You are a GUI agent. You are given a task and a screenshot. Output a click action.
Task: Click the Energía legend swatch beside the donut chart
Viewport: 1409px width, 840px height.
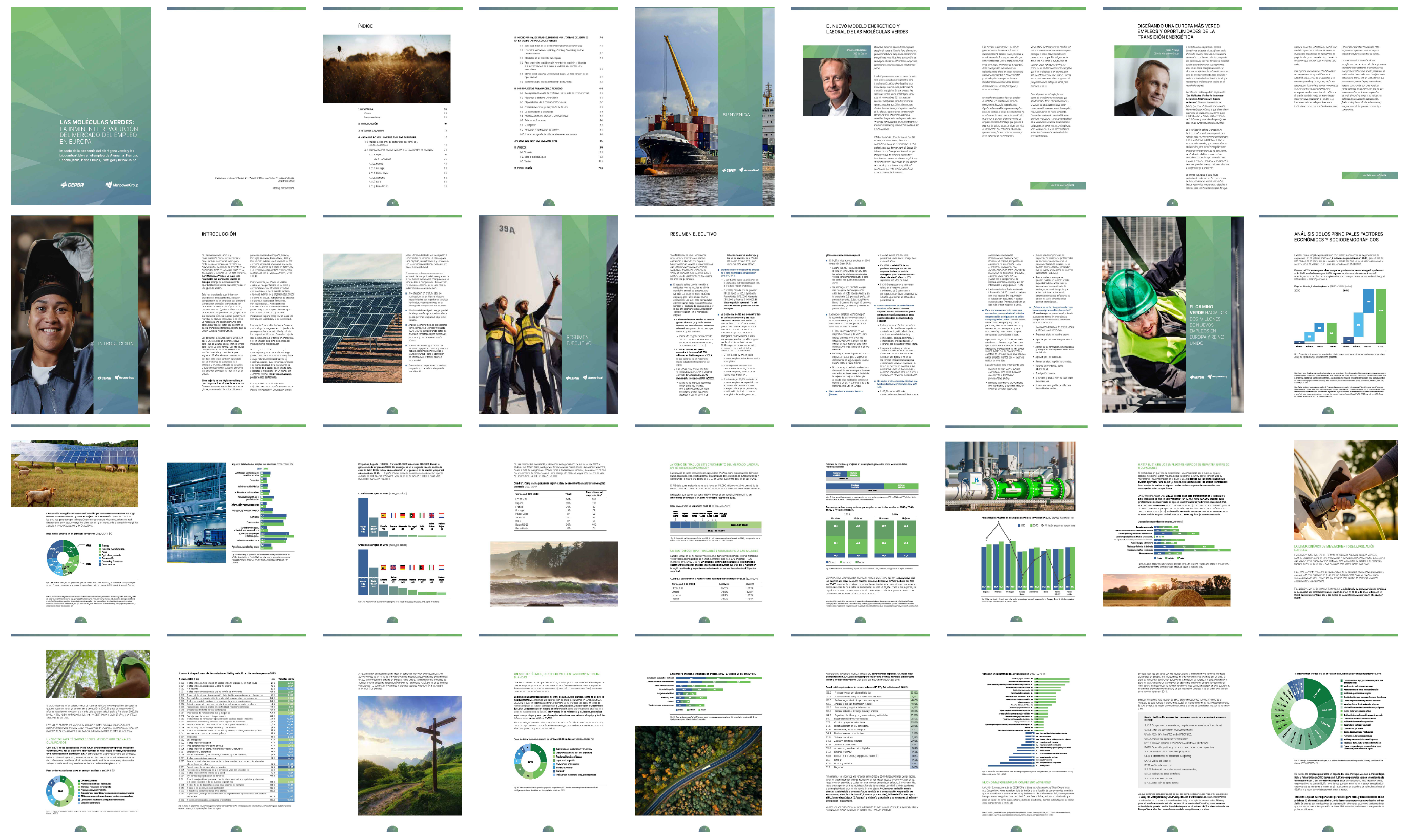(101, 545)
